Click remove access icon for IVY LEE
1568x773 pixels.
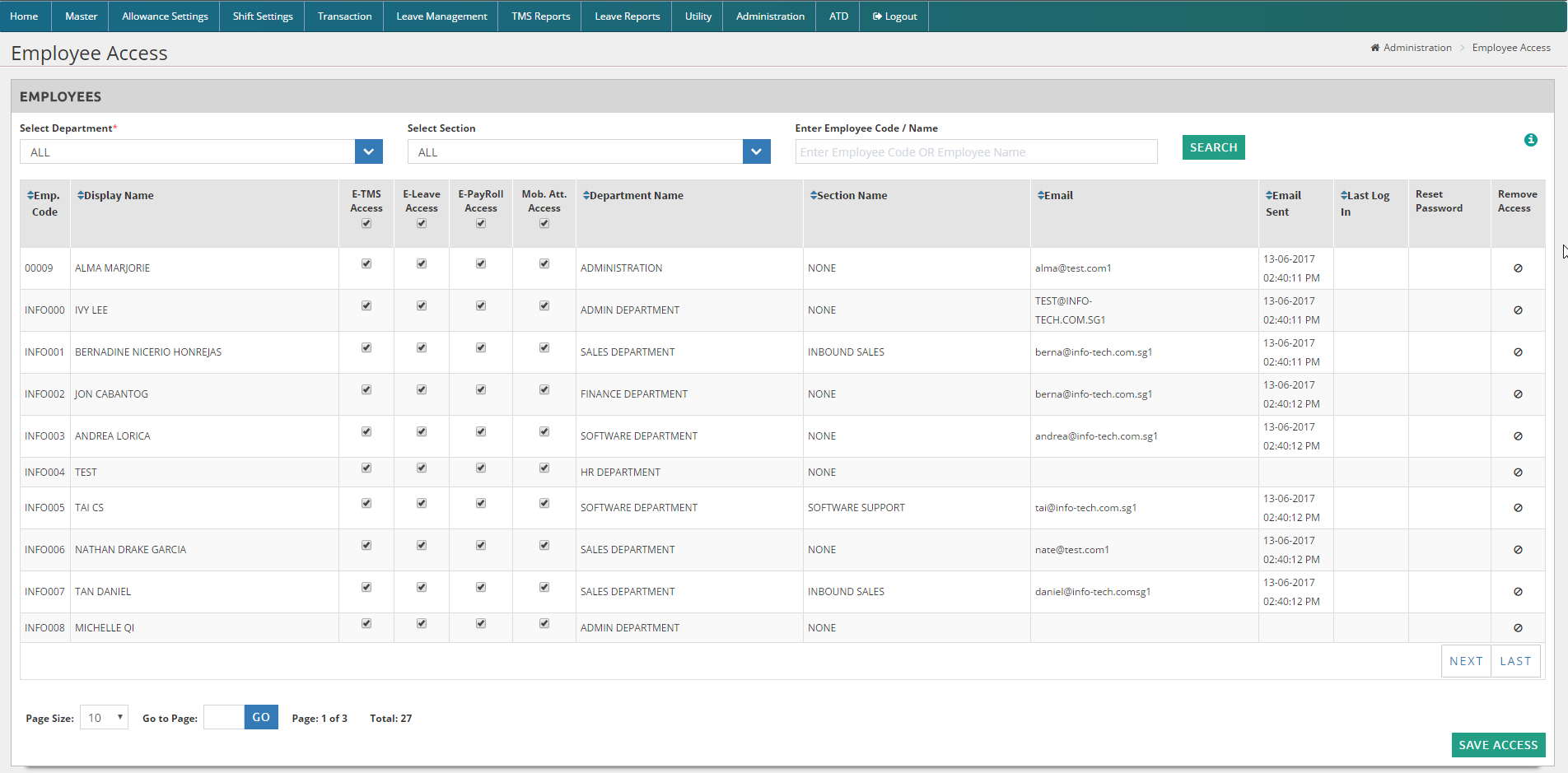(1517, 310)
